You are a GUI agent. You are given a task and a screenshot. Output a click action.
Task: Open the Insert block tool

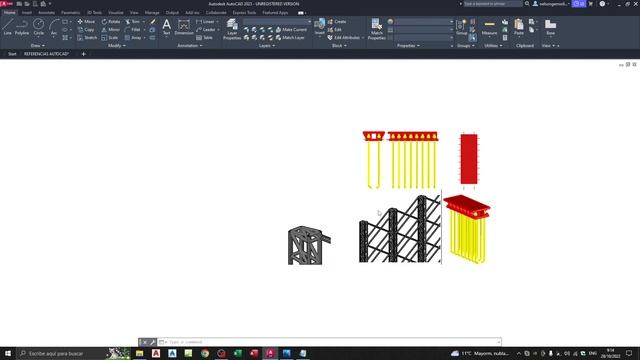click(320, 27)
